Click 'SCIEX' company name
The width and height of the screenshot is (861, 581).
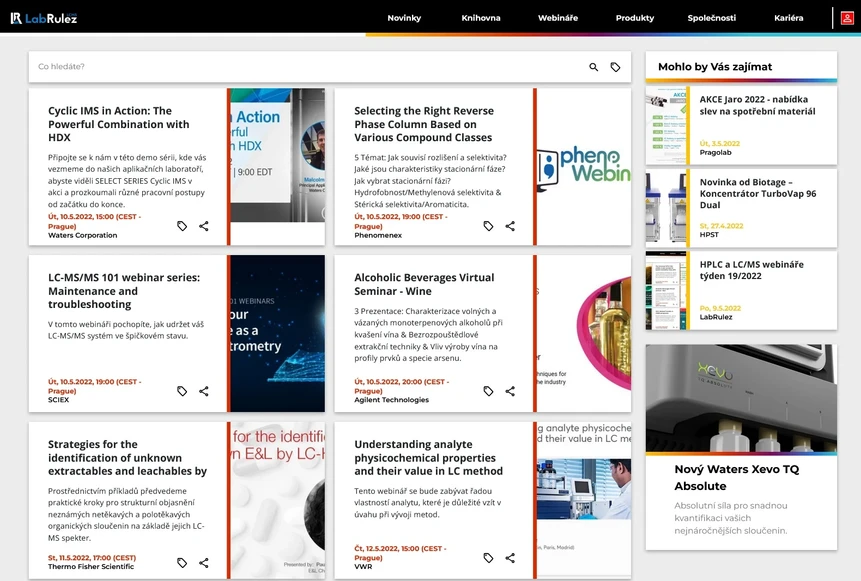(58, 400)
